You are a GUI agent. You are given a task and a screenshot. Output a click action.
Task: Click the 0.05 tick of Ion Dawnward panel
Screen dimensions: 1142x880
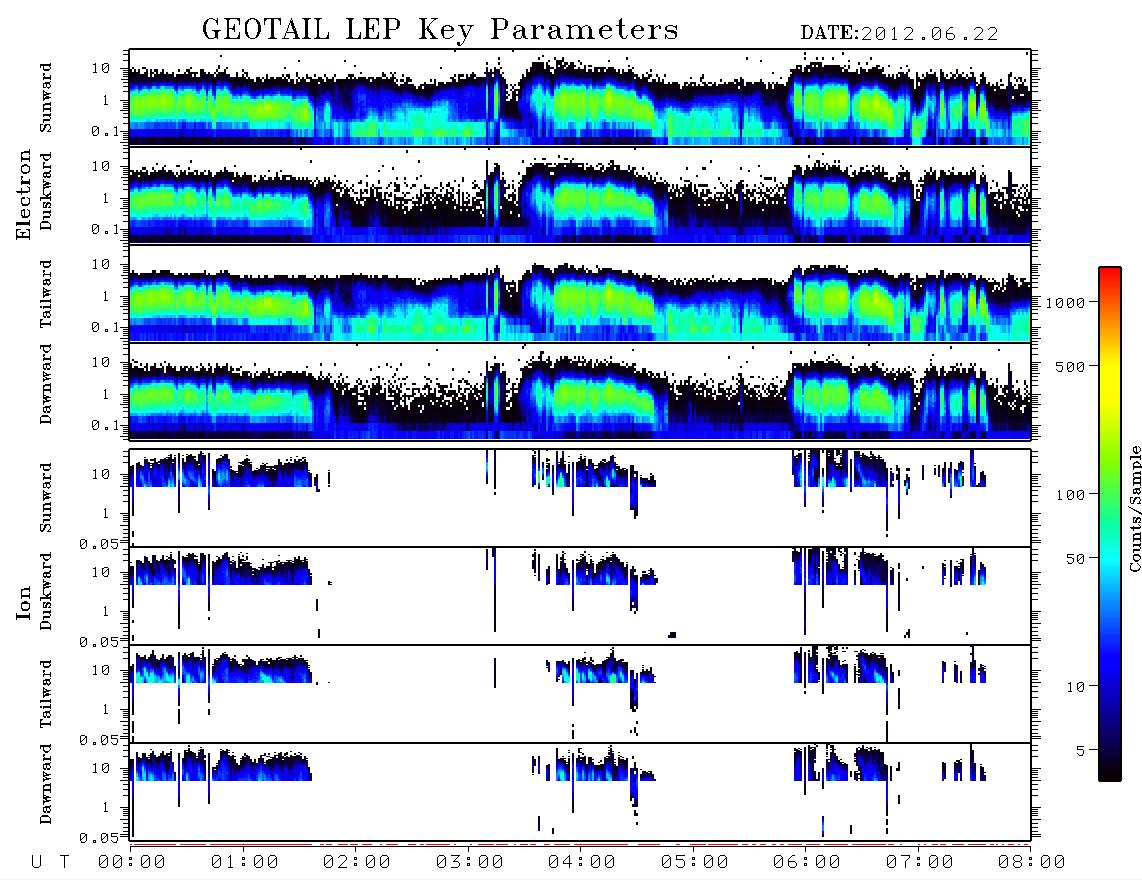[x=98, y=838]
